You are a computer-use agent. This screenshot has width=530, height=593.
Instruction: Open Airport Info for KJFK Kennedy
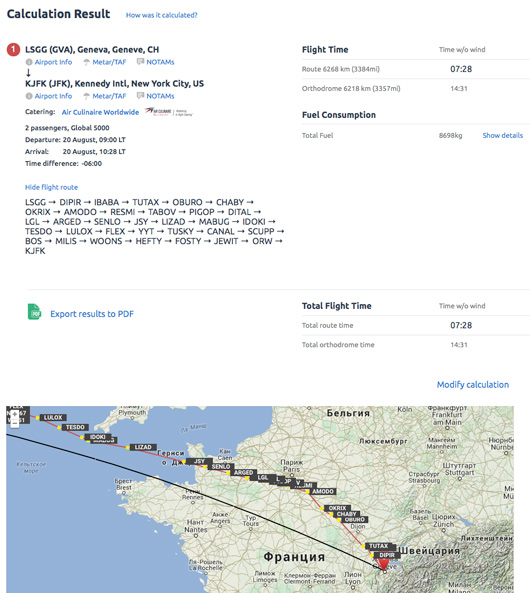tap(53, 96)
